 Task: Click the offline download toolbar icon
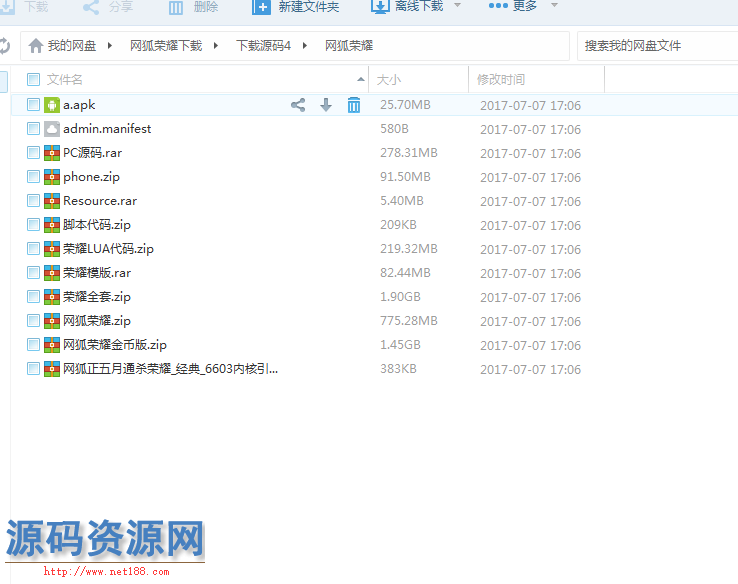(x=380, y=7)
